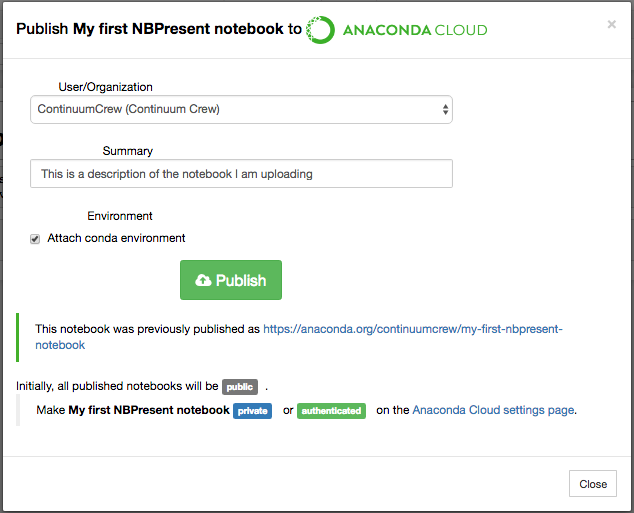The height and width of the screenshot is (513, 634).
Task: Click the User/Organization field label
Action: pyautogui.click(x=106, y=87)
